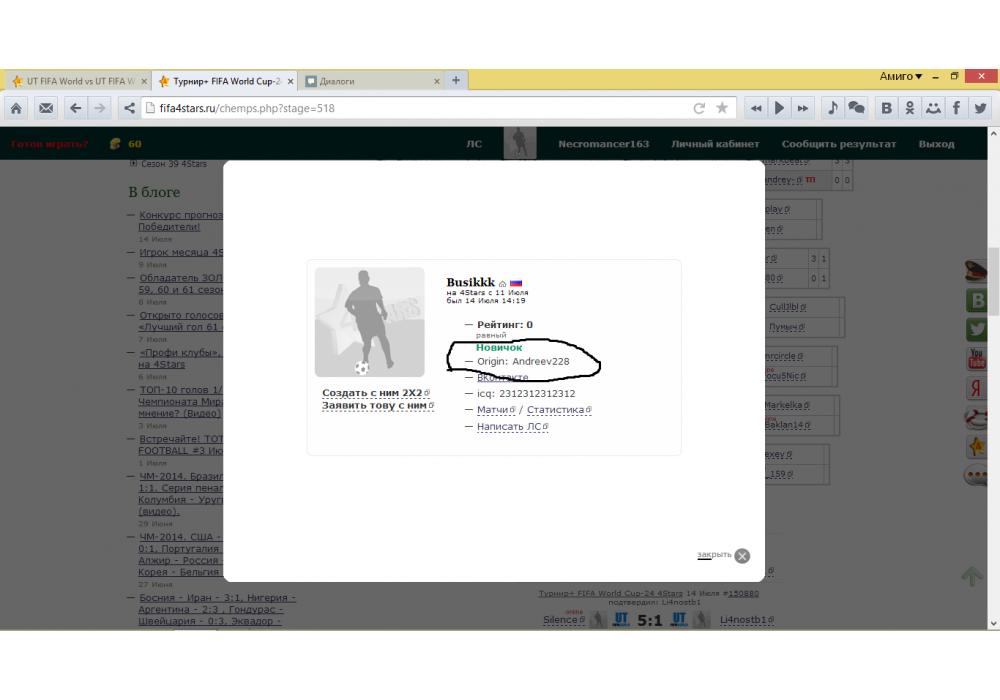The image size is (1000, 700).
Task: Bookmark page with the star icon
Action: (x=721, y=108)
